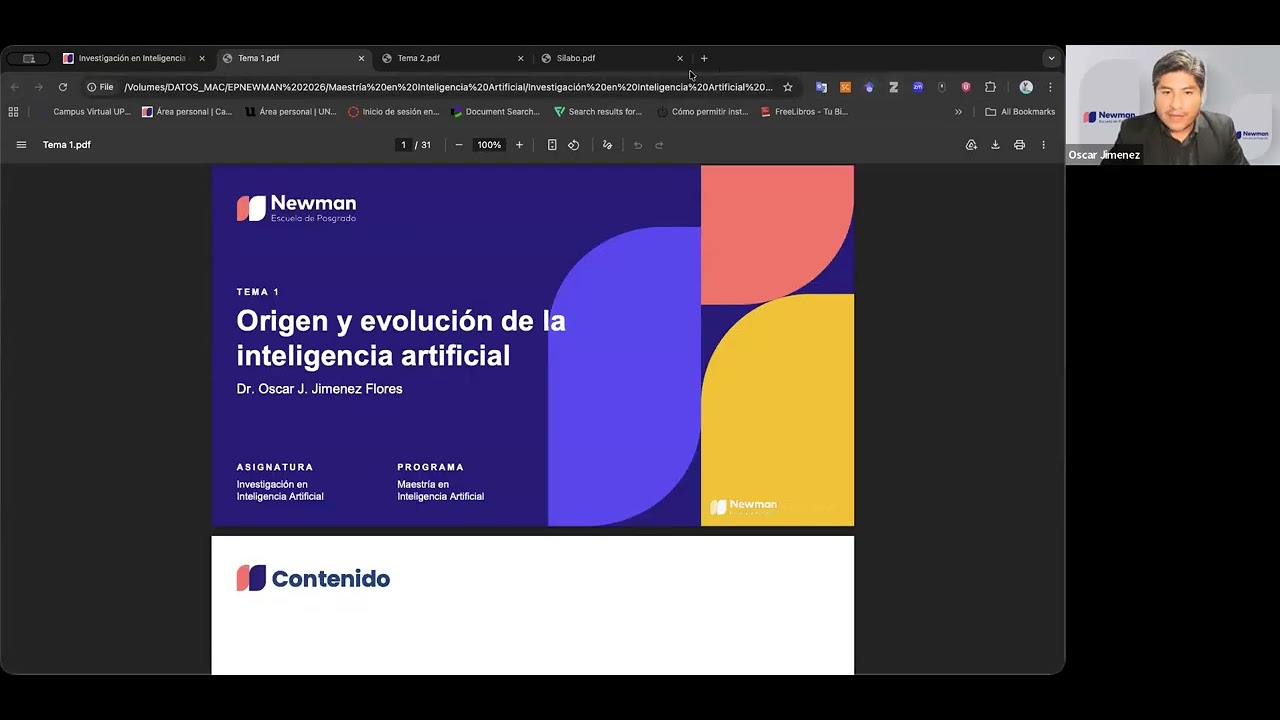Viewport: 1280px width, 720px height.
Task: Open the Inicio de sesión en... bookmark
Action: click(394, 112)
